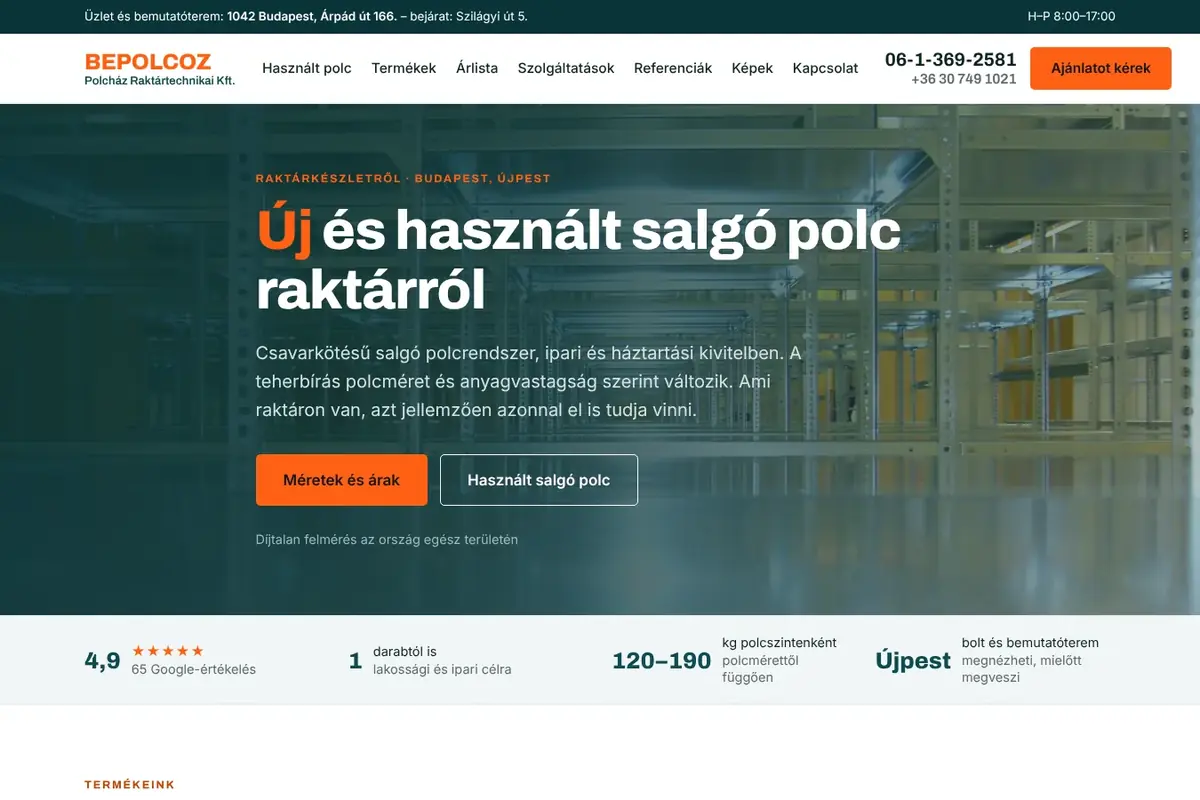The width and height of the screenshot is (1200, 800).
Task: Open the Használt polc menu item
Action: 307,68
